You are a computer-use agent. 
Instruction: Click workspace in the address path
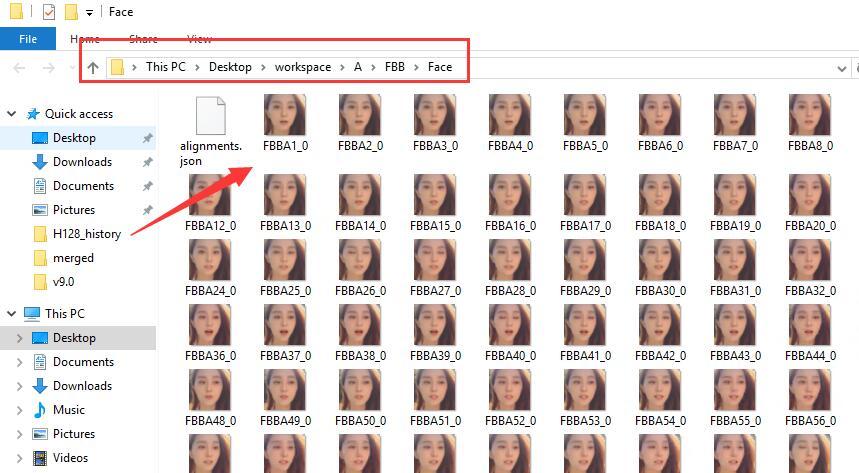[303, 67]
